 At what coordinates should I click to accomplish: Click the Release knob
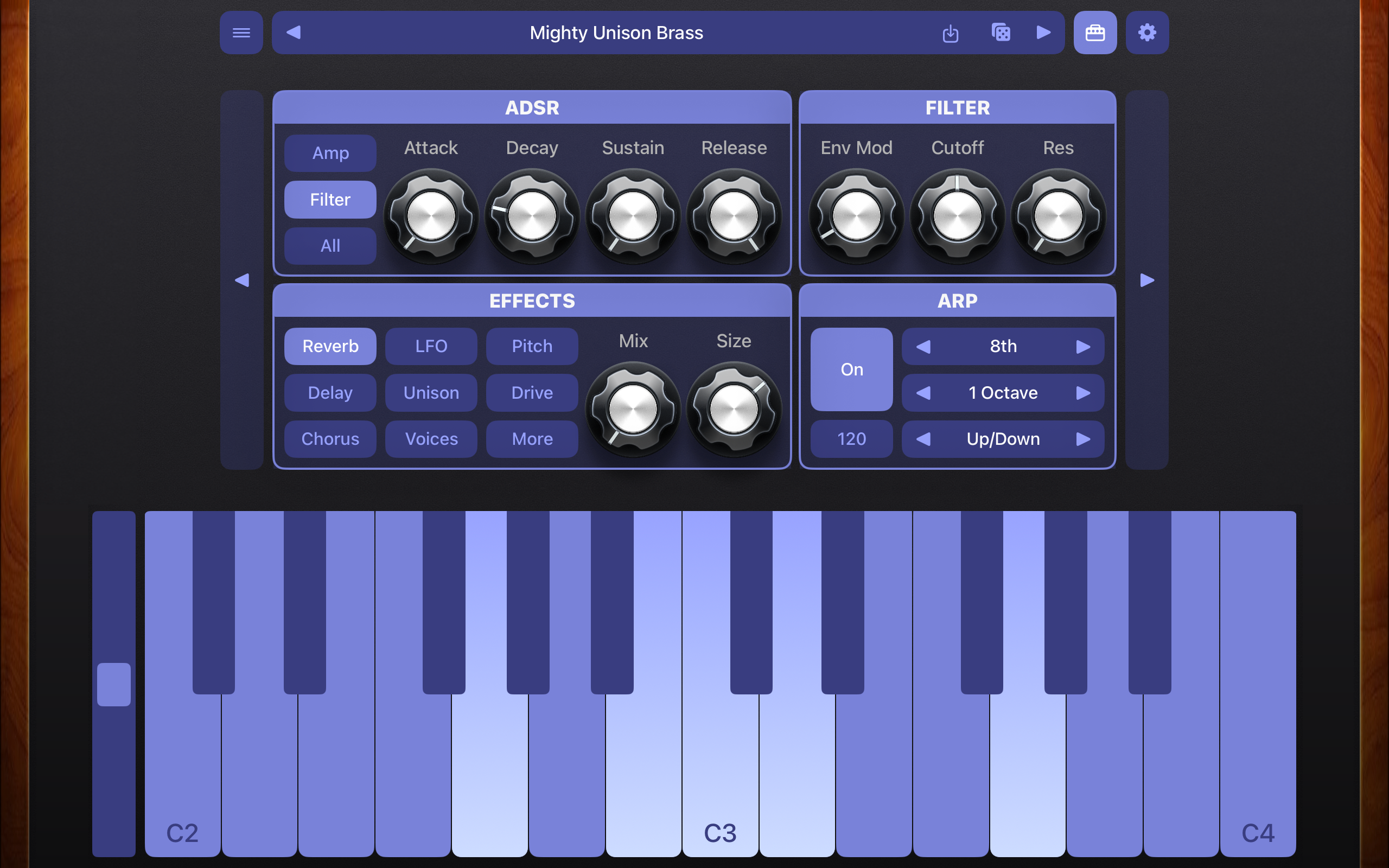pos(734,216)
